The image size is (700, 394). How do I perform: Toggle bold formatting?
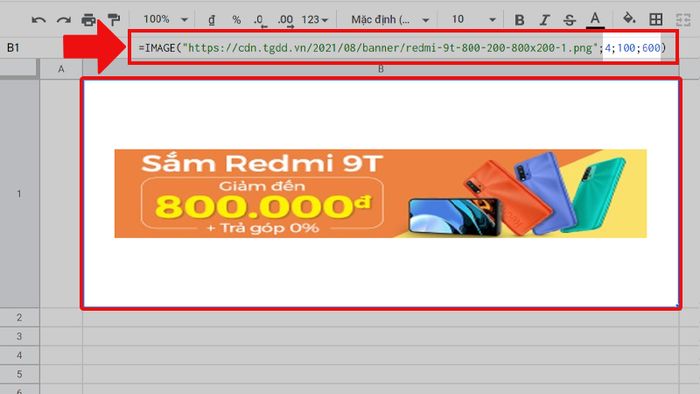(519, 20)
